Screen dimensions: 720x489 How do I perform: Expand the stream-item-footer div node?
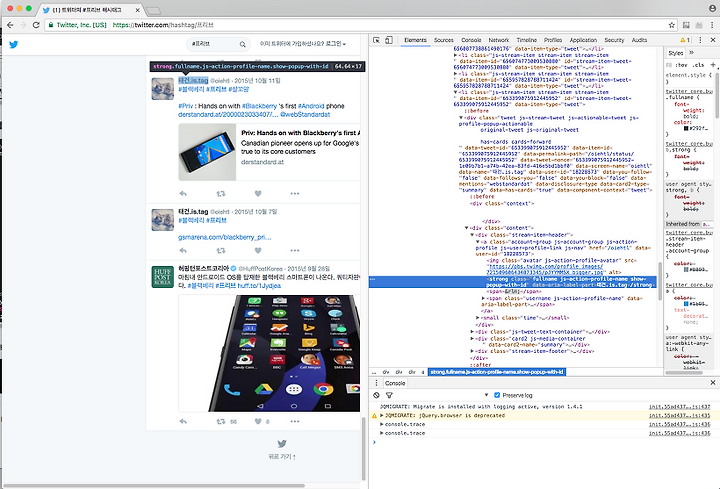pyautogui.click(x=472, y=351)
